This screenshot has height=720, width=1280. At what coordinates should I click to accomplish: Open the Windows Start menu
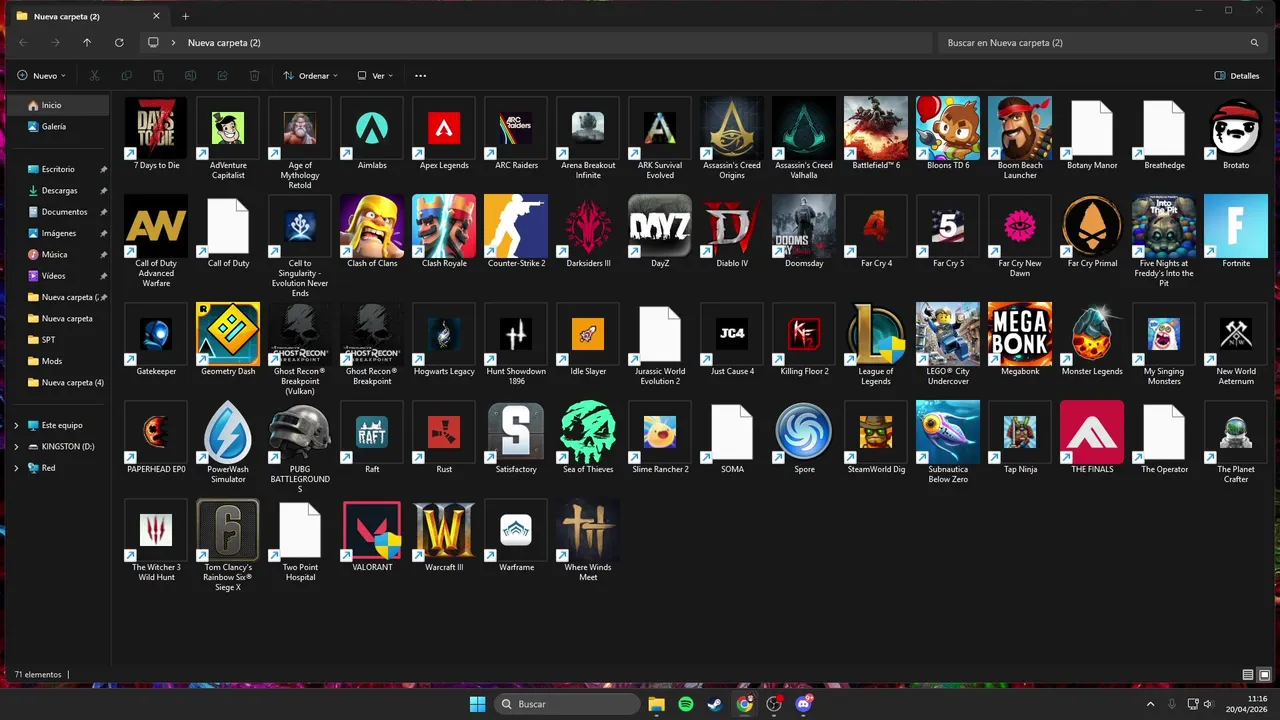tap(477, 704)
